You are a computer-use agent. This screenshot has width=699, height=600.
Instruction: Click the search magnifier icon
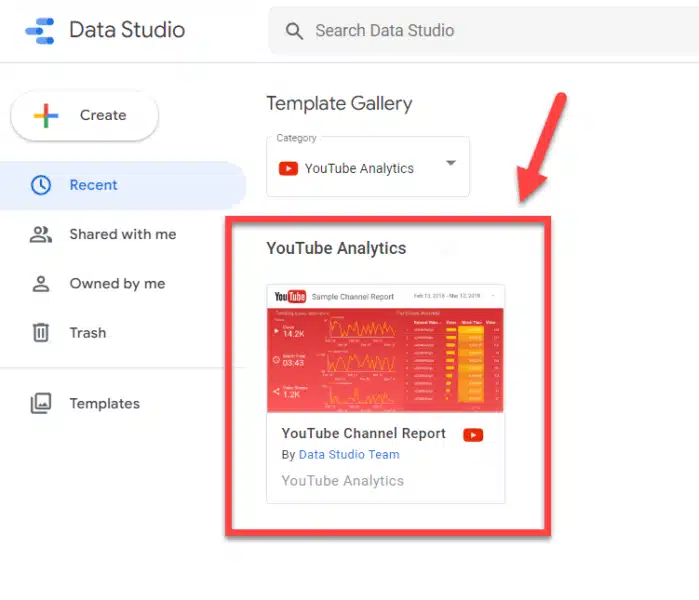[294, 31]
